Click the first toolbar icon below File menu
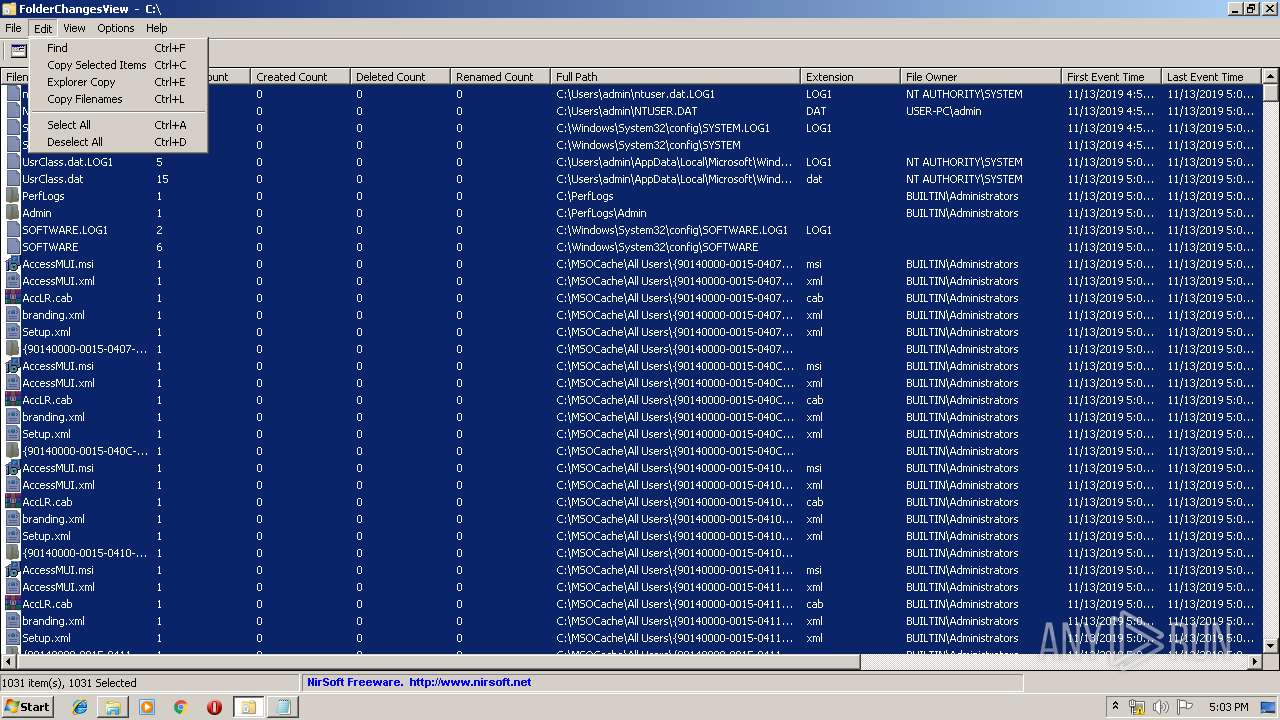Screen dimensions: 1280x720 tap(18, 51)
